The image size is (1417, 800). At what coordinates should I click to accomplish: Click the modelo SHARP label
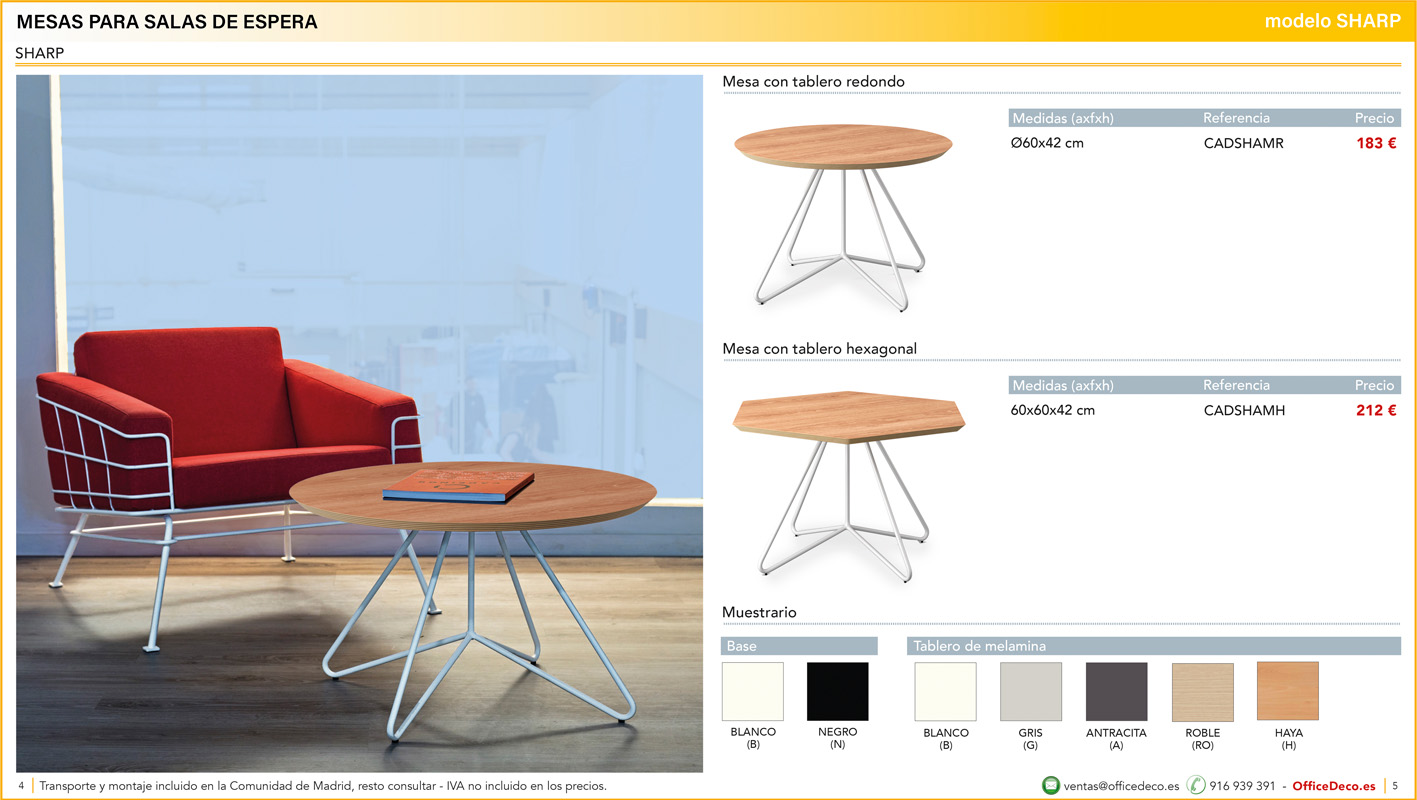point(1332,21)
